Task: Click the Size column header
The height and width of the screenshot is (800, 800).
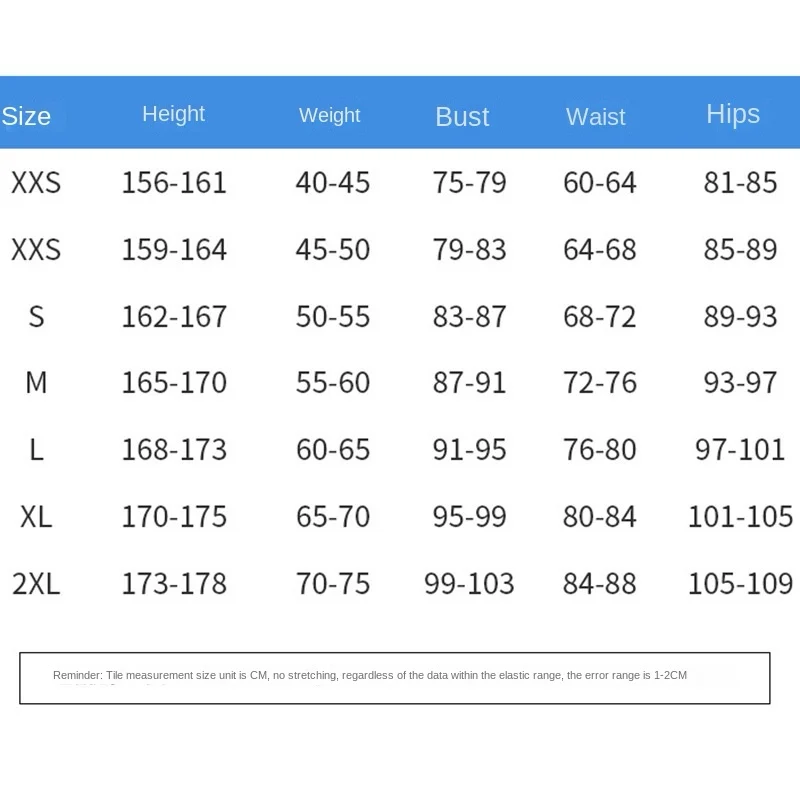Action: tap(26, 116)
